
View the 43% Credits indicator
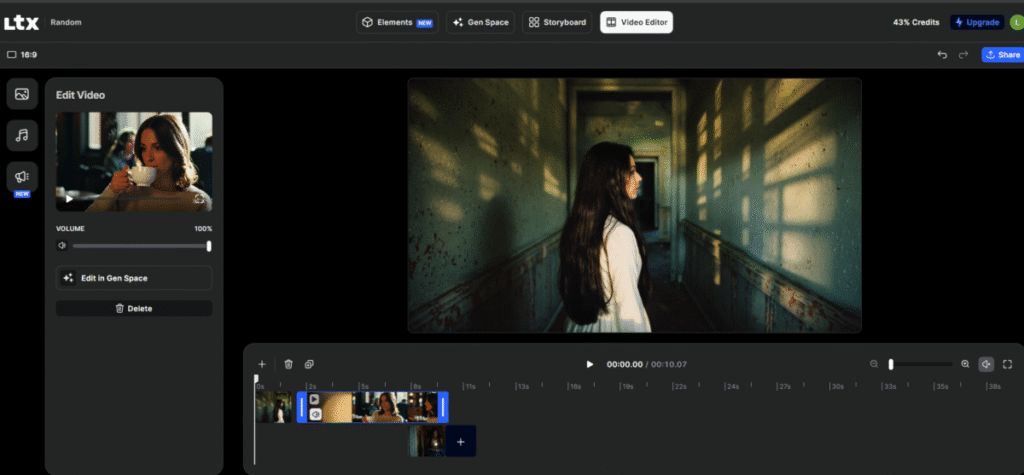tap(916, 22)
